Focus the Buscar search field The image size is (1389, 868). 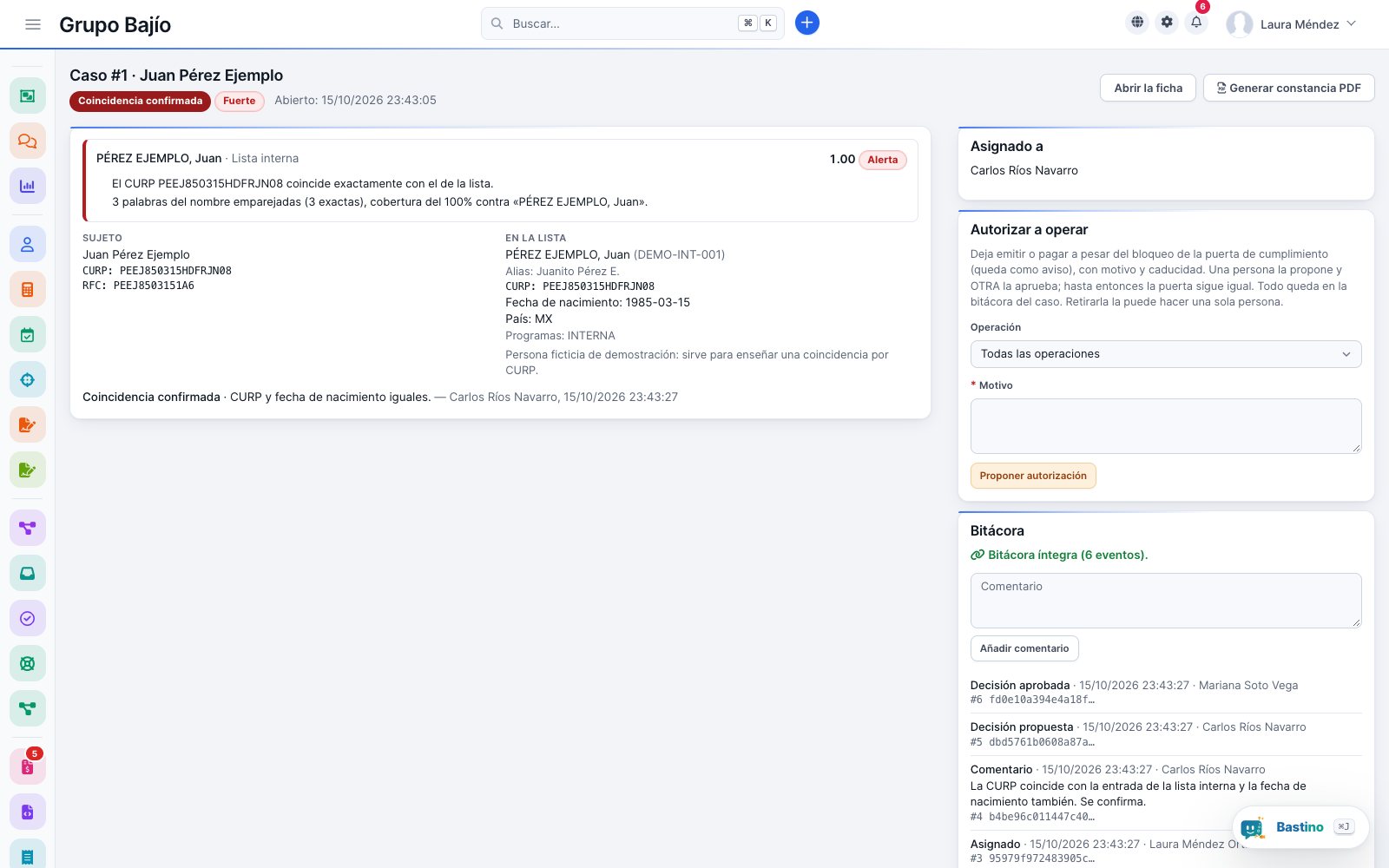click(632, 23)
